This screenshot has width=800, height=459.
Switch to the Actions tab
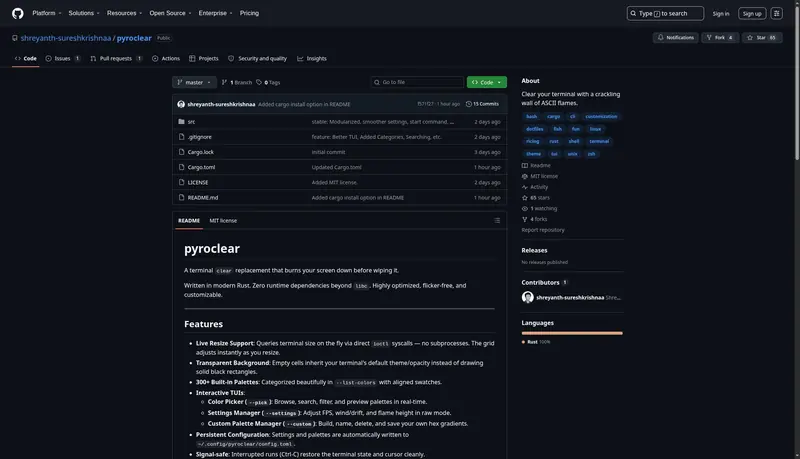tap(166, 59)
